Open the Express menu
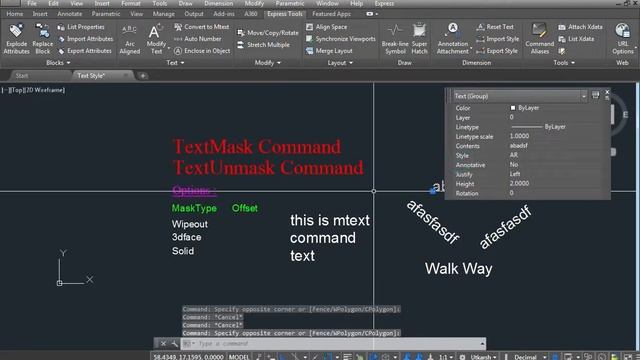 [x=384, y=3]
